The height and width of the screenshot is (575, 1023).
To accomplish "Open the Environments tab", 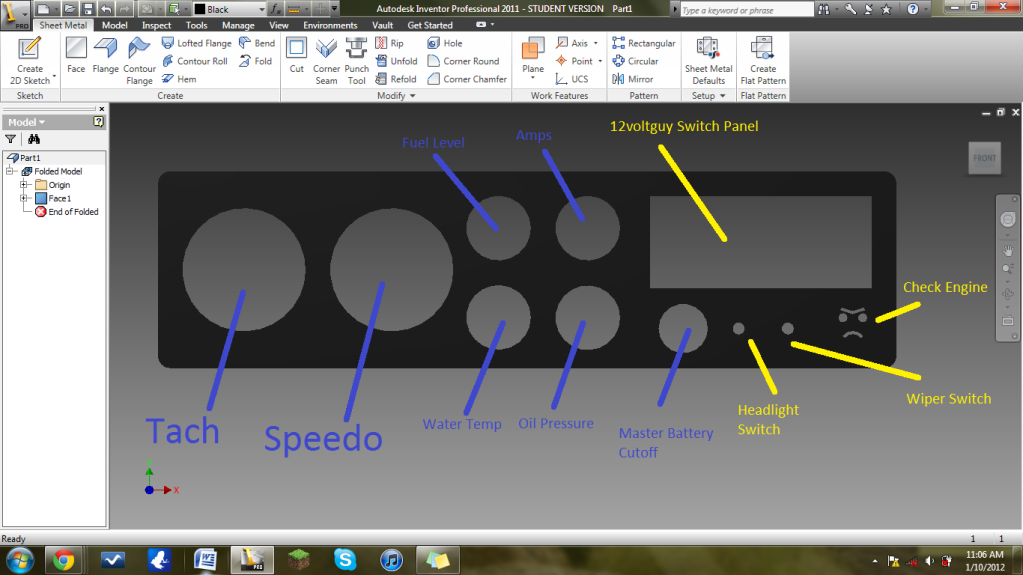I will pyautogui.click(x=330, y=25).
